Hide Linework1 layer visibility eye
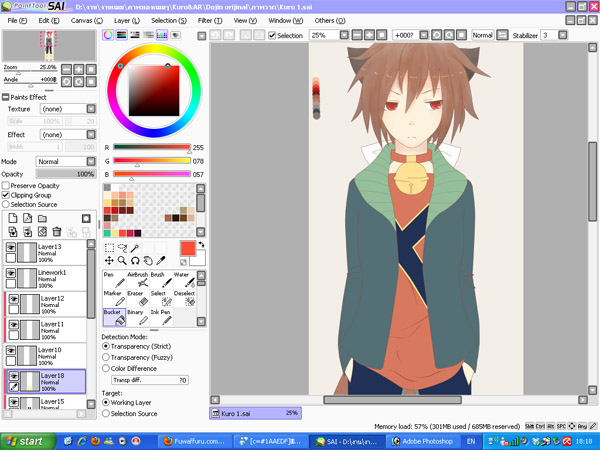Image resolution: width=600 pixels, height=450 pixels. (11, 273)
